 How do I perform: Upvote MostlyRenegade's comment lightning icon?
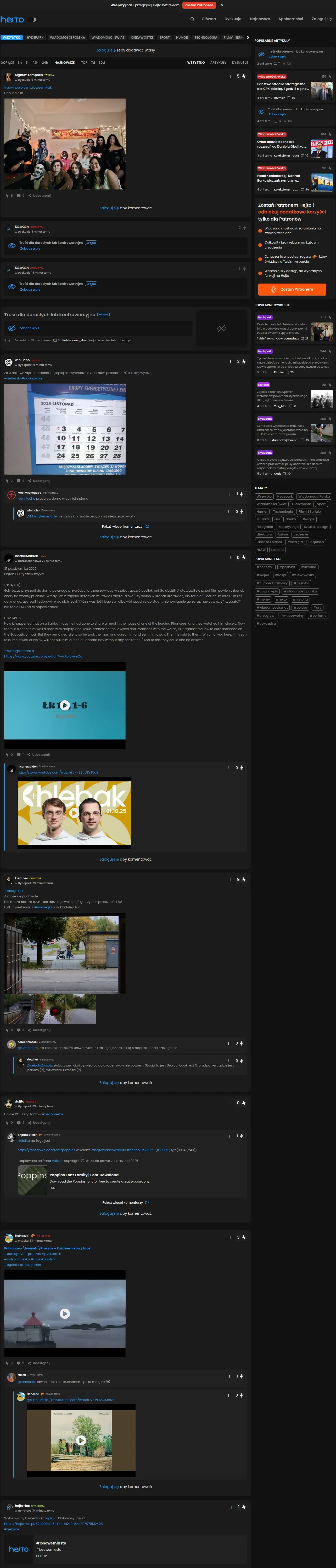click(242, 494)
